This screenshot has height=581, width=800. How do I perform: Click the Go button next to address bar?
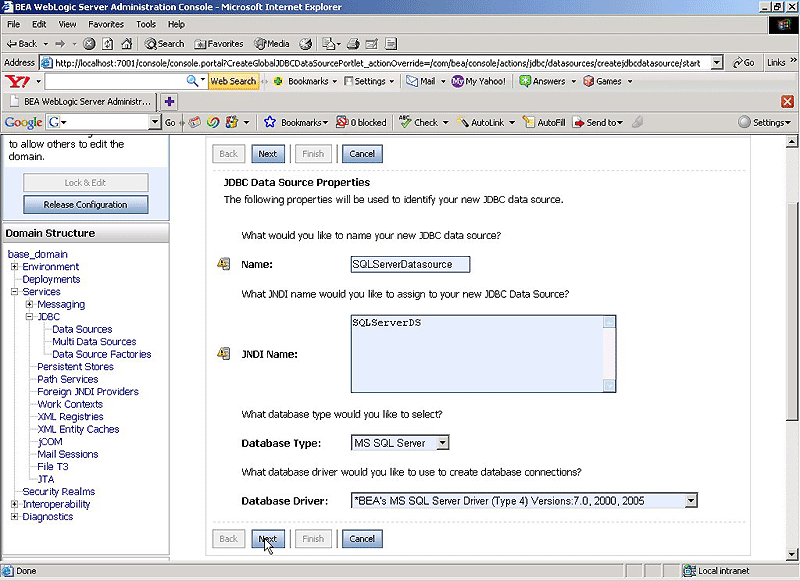[x=743, y=63]
